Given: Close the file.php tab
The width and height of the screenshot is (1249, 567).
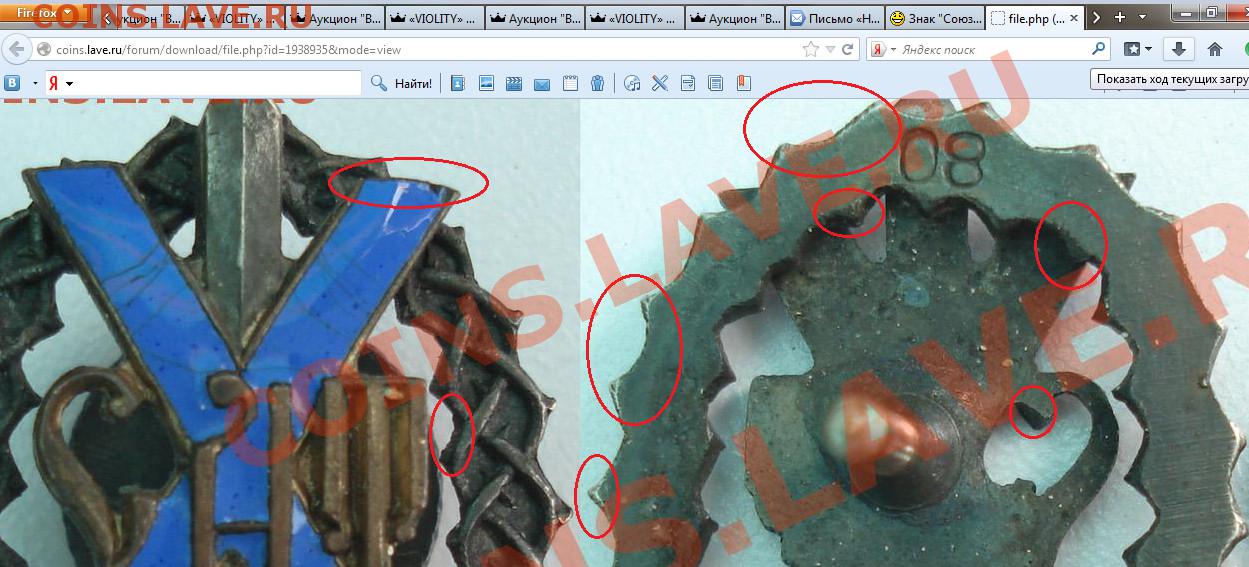Looking at the screenshot, I should click(x=1073, y=18).
